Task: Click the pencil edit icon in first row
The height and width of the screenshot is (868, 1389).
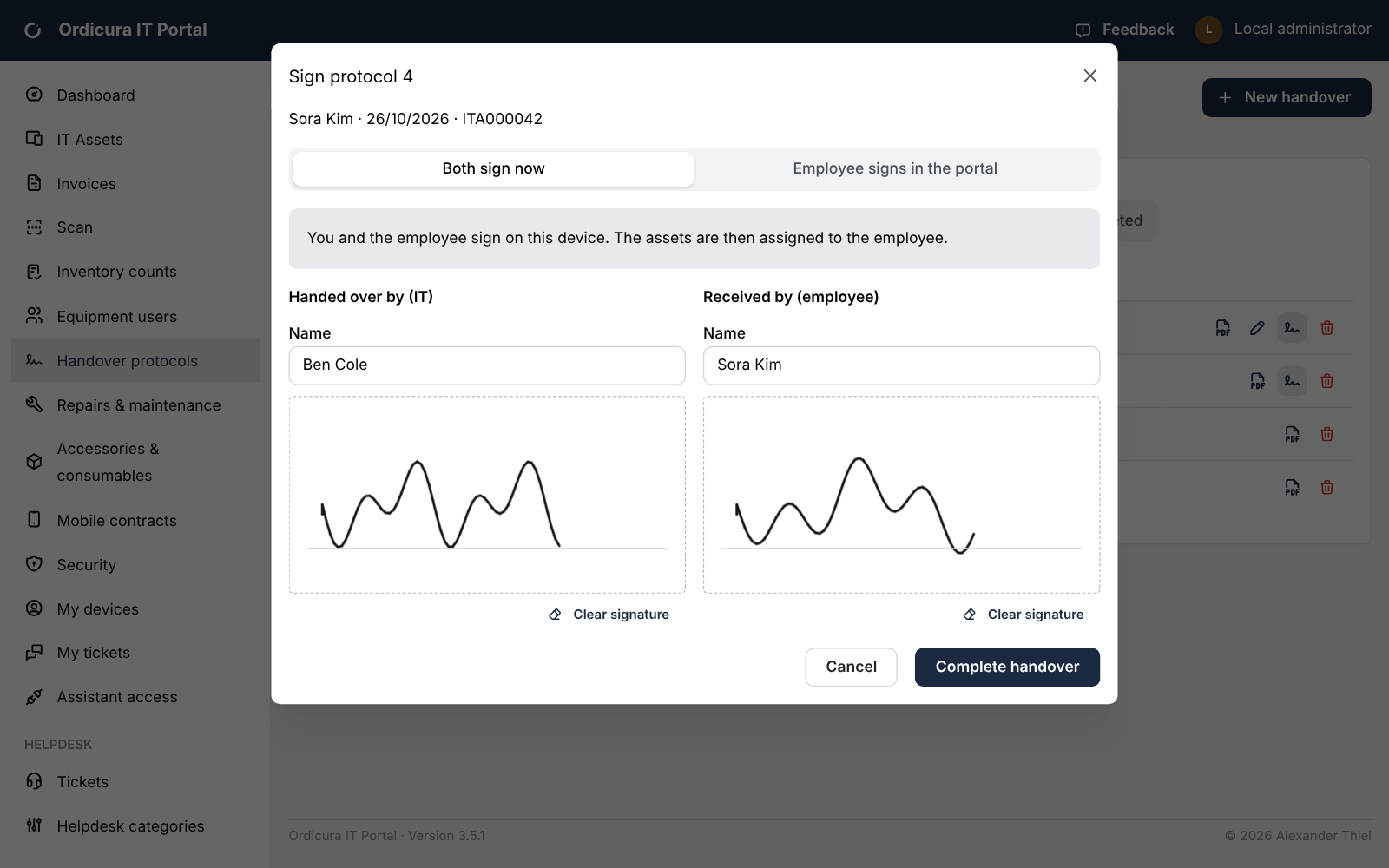Action: point(1257,328)
